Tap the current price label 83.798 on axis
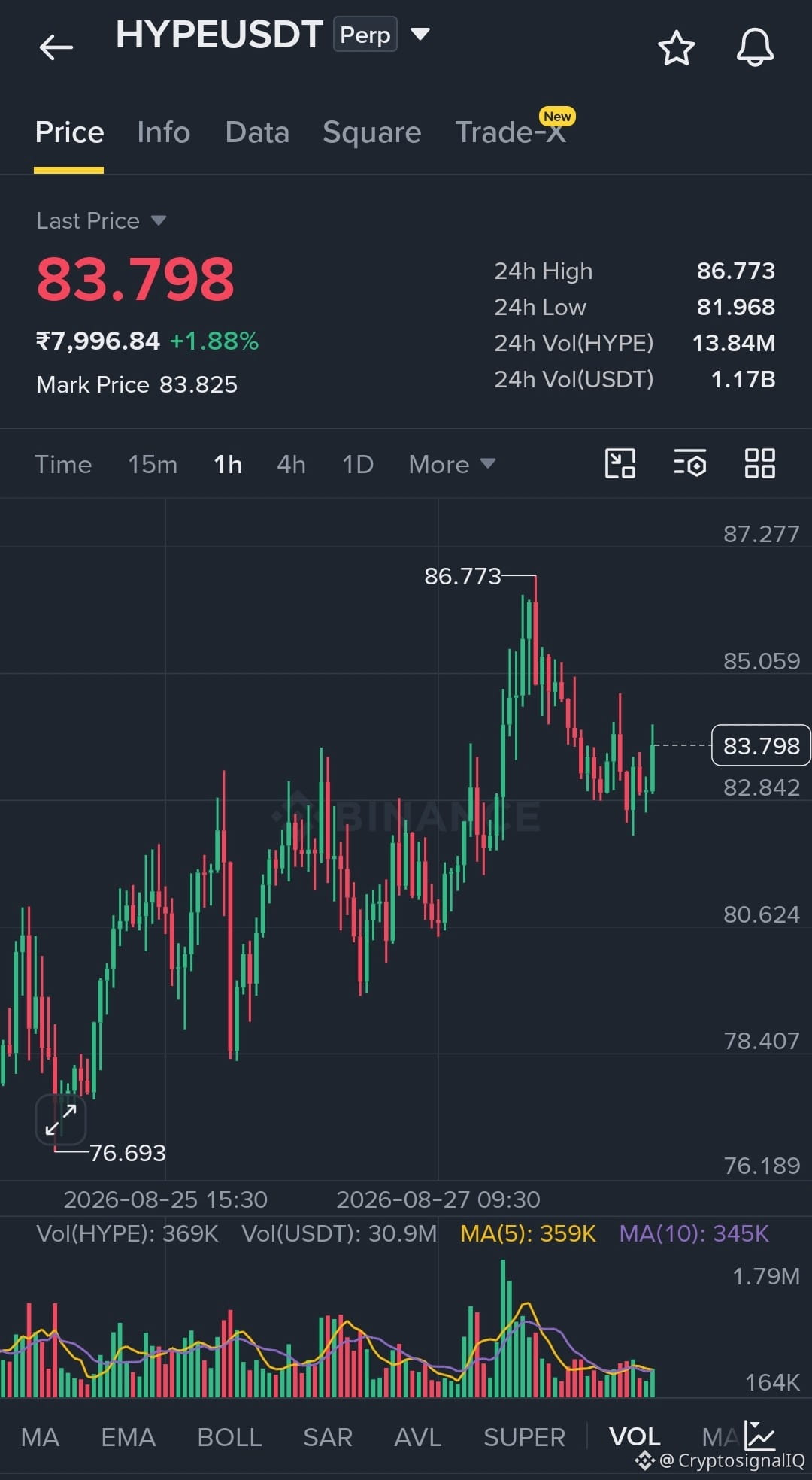The width and height of the screenshot is (812, 1480). (x=761, y=745)
